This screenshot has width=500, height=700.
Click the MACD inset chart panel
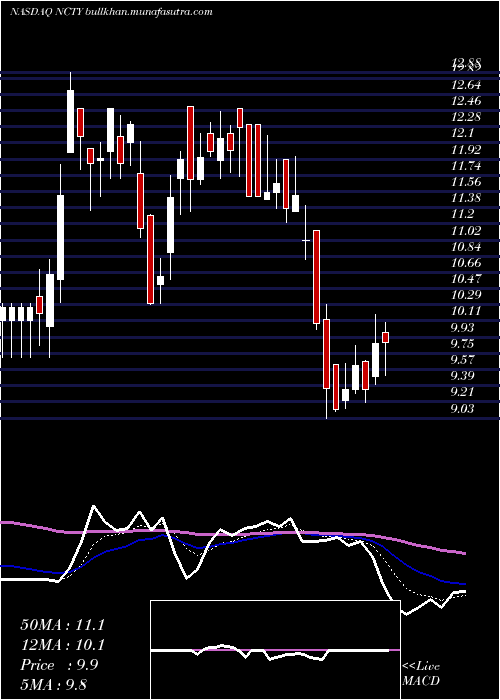coord(275,650)
